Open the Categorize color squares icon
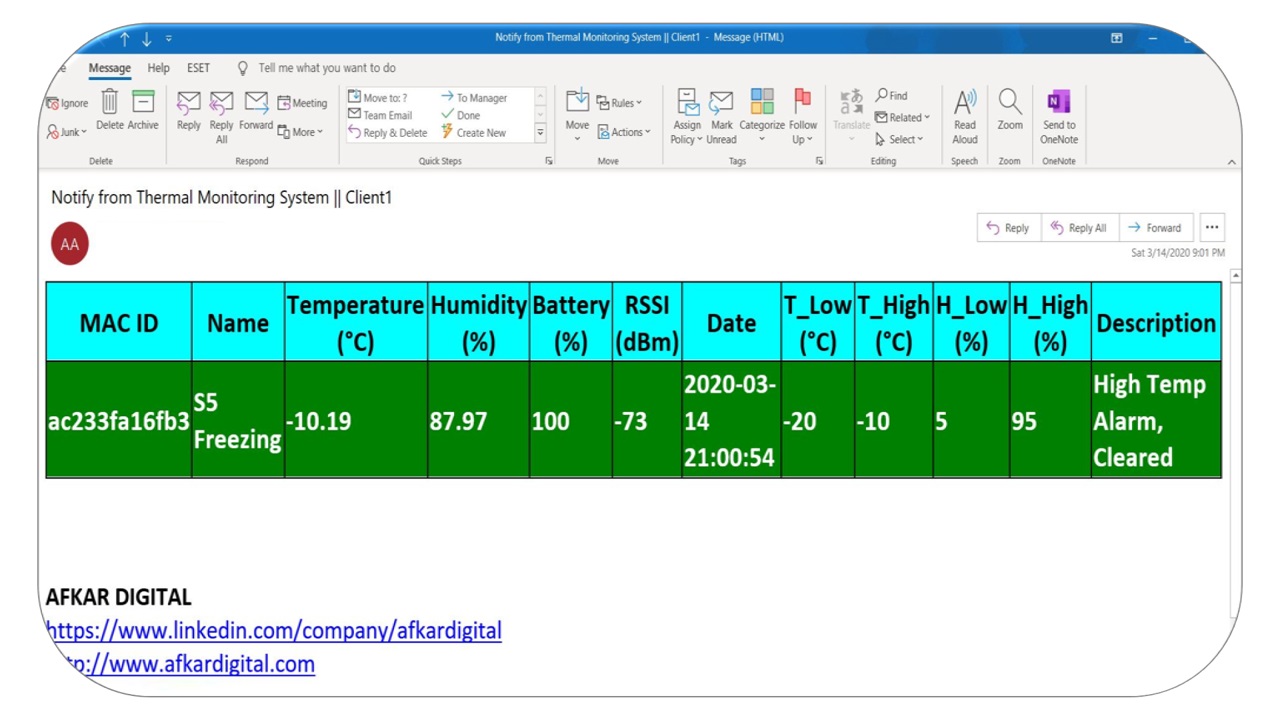Image resolution: width=1280 pixels, height=720 pixels. click(x=762, y=102)
